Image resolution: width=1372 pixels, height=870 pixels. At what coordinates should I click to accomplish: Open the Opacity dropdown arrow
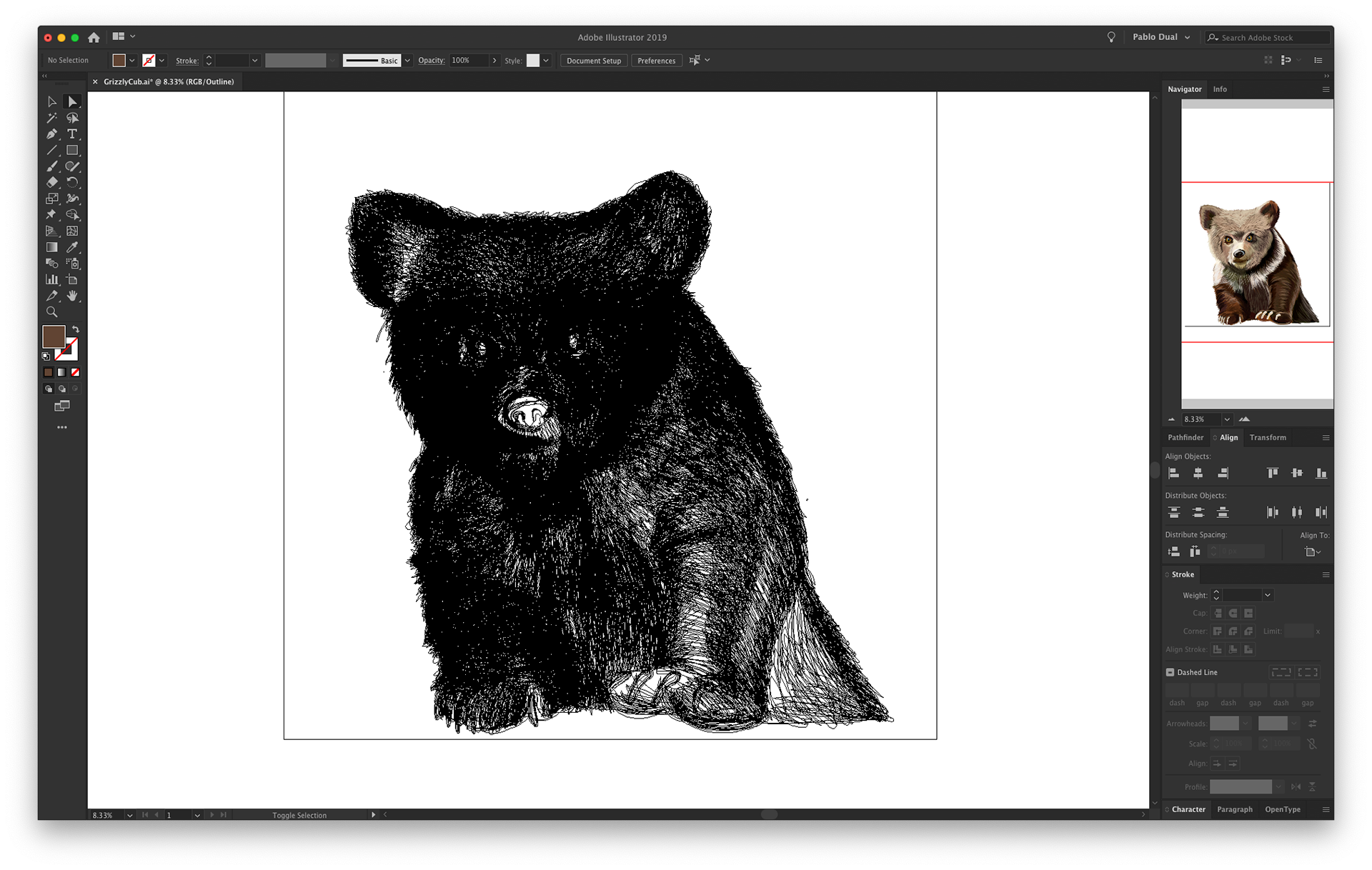pos(494,61)
